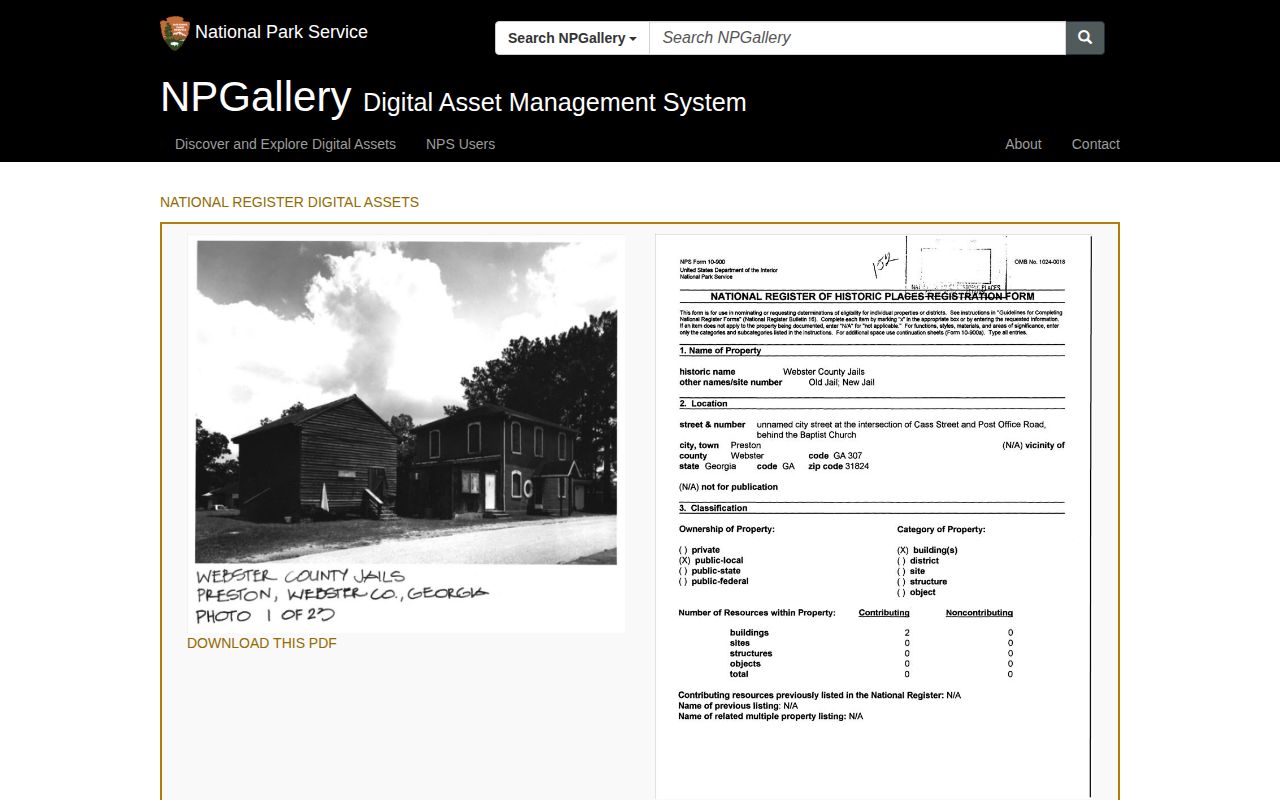Click the 'Number of Resources within Property:' label
Screen dimensions: 1280x800
pos(757,613)
